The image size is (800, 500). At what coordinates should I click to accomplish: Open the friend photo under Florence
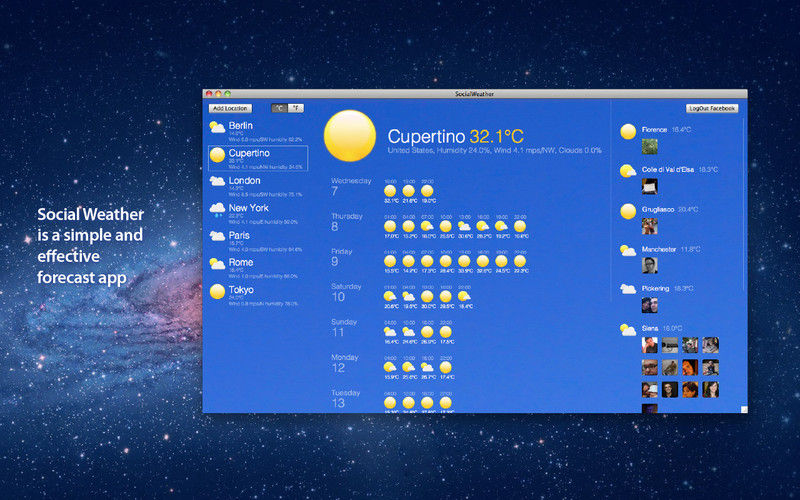(x=649, y=146)
